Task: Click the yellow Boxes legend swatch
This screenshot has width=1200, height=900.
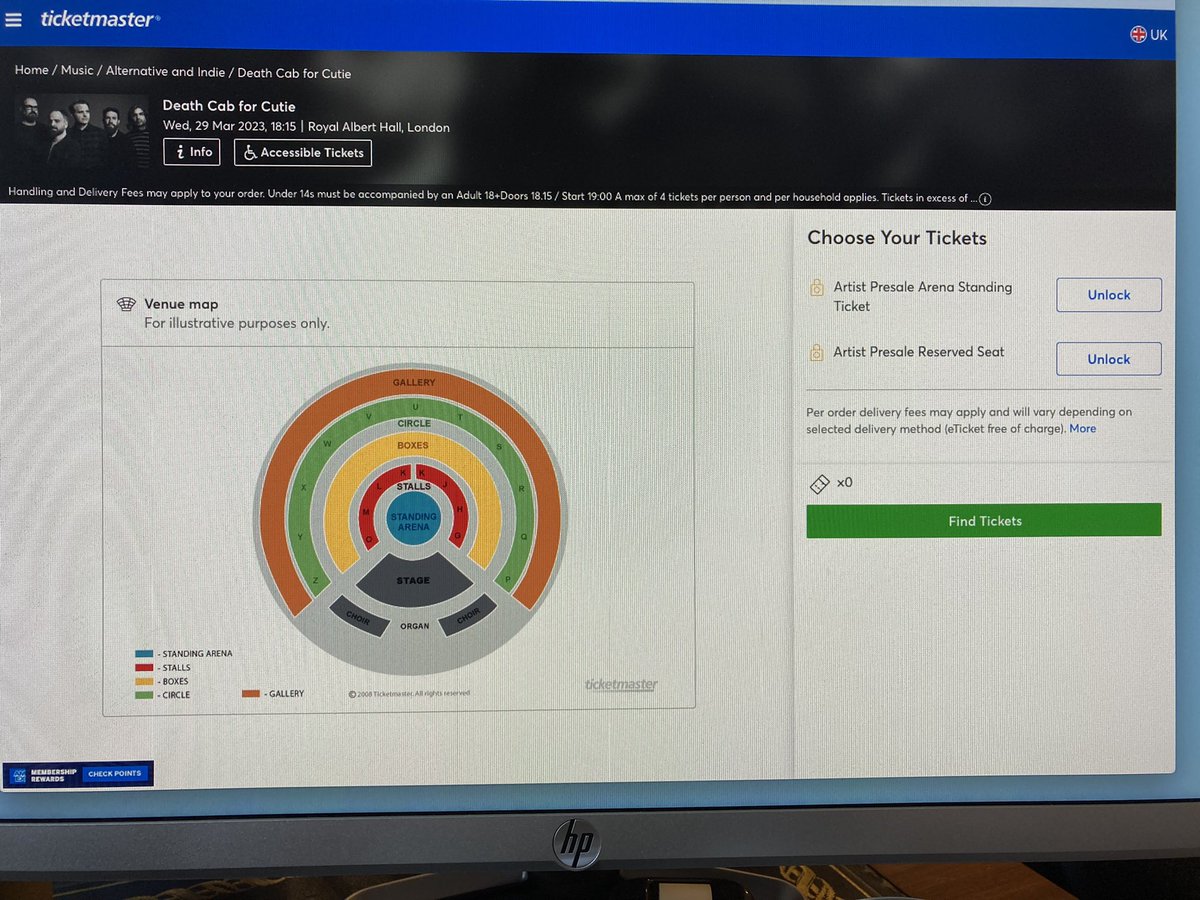Action: click(144, 681)
